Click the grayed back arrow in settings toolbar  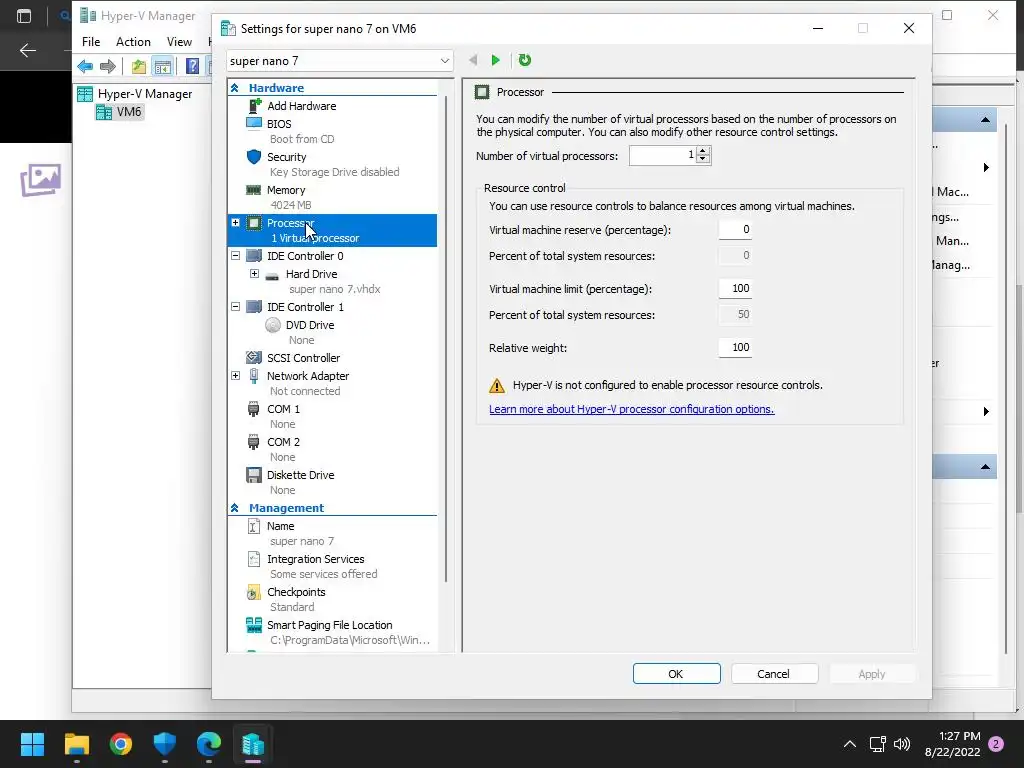click(x=473, y=60)
